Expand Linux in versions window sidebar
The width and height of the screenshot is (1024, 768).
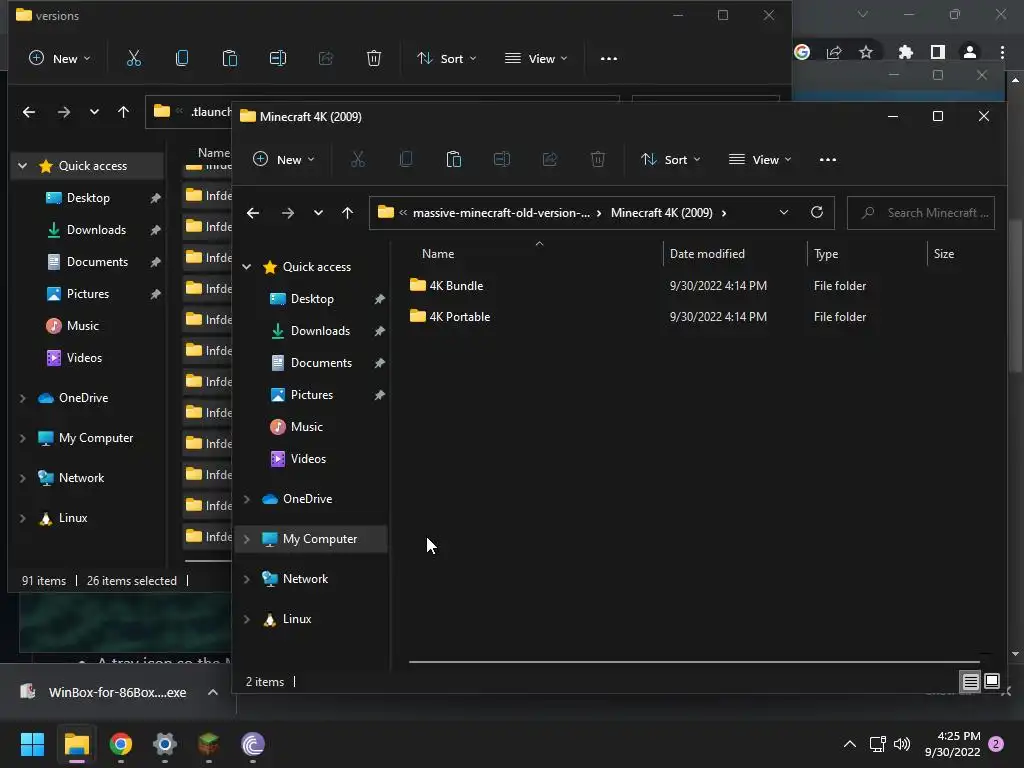tap(23, 518)
